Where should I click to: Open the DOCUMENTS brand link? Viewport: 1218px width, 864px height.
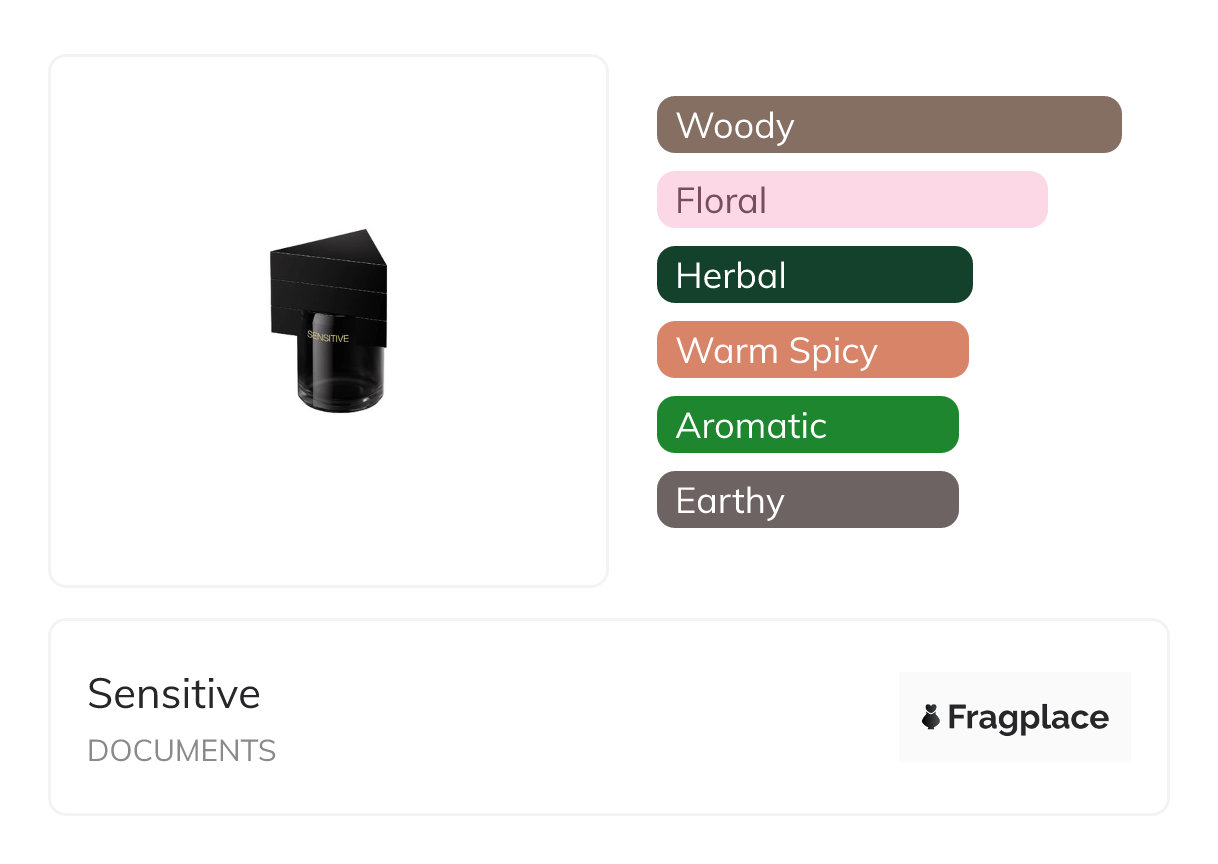coord(182,751)
